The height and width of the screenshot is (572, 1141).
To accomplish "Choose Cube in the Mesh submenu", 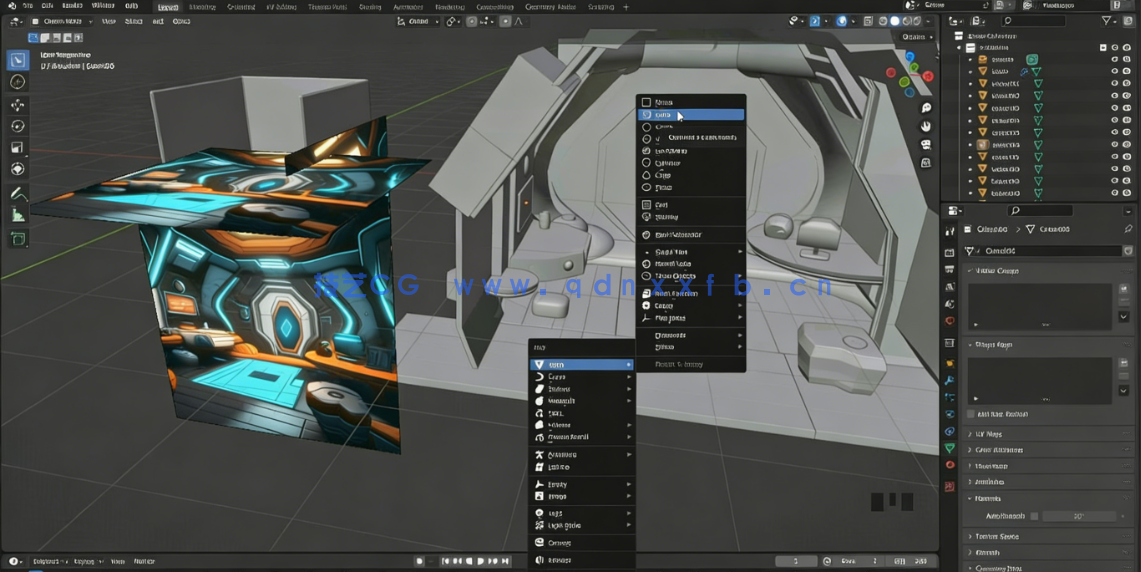I will [691, 115].
